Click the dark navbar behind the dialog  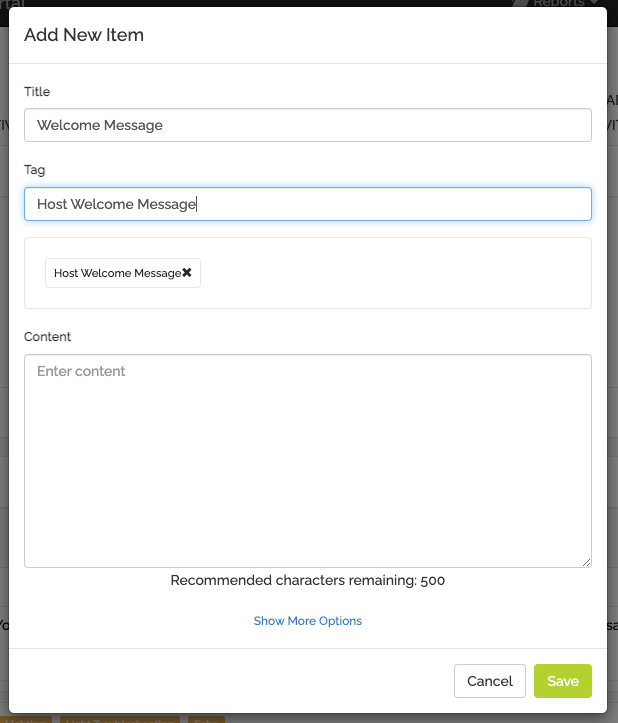277,3
